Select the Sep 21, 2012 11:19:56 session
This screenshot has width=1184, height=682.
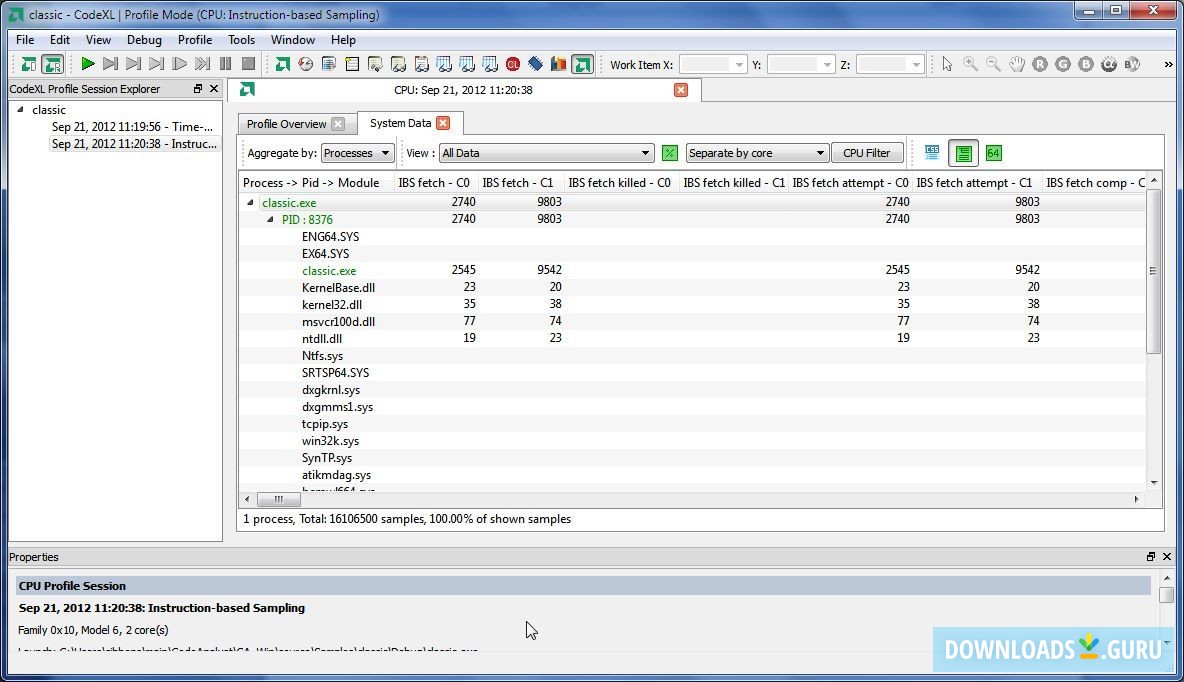coord(132,127)
